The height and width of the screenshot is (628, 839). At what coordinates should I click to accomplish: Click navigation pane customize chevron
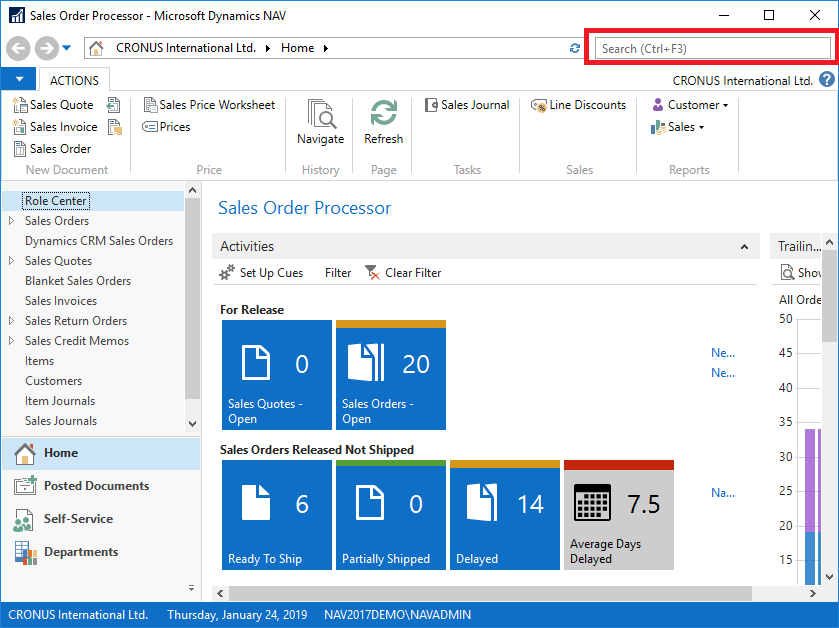[192, 588]
